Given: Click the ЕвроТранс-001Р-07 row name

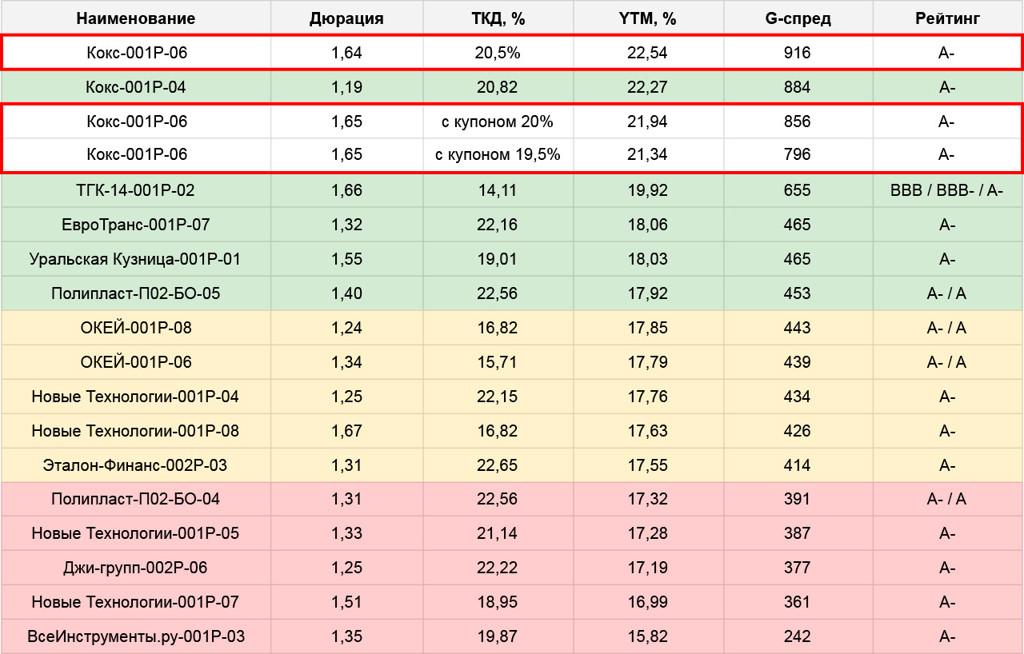Looking at the screenshot, I should pos(136,225).
